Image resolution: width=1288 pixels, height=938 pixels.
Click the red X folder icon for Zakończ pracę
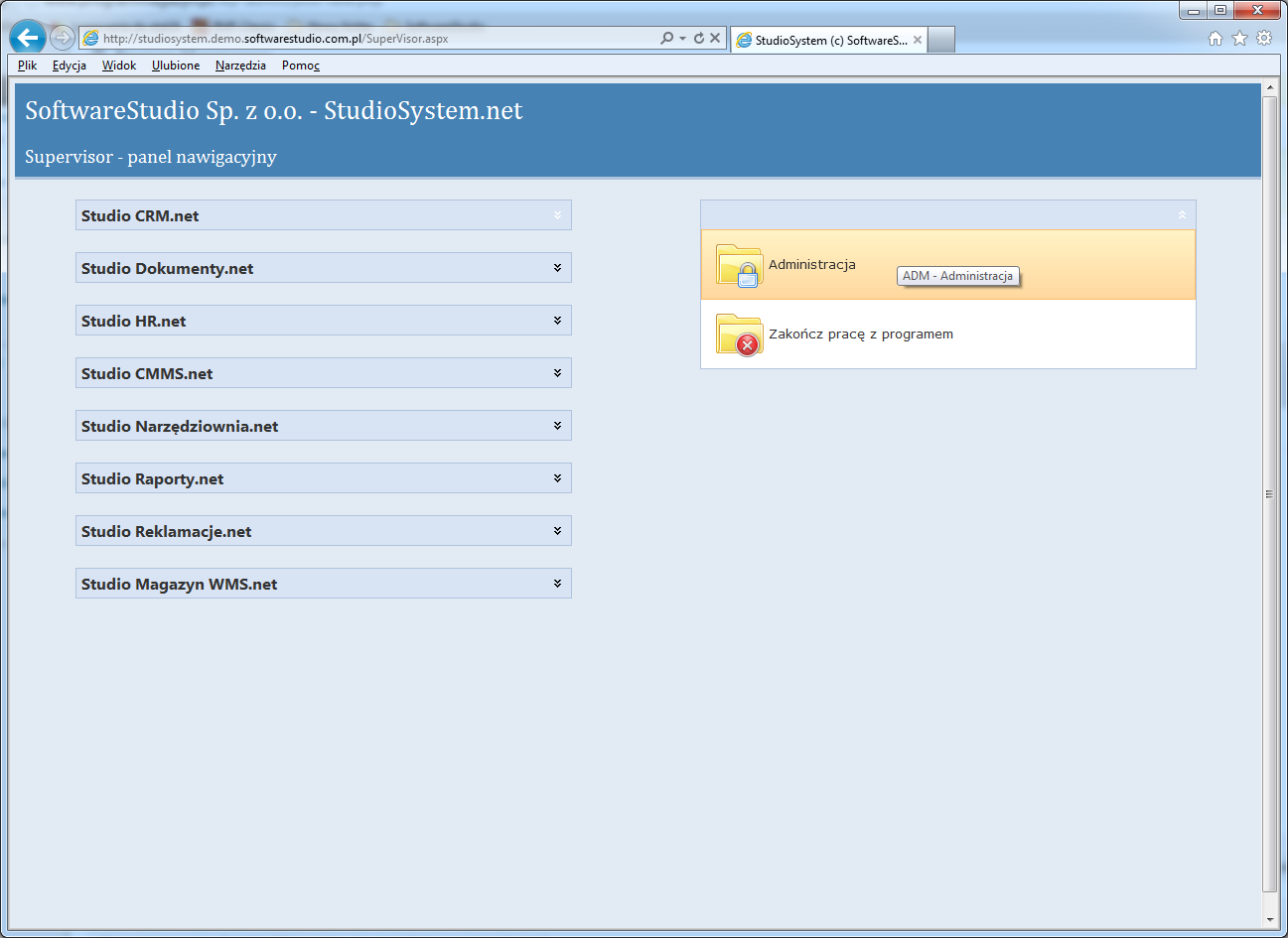[739, 335]
